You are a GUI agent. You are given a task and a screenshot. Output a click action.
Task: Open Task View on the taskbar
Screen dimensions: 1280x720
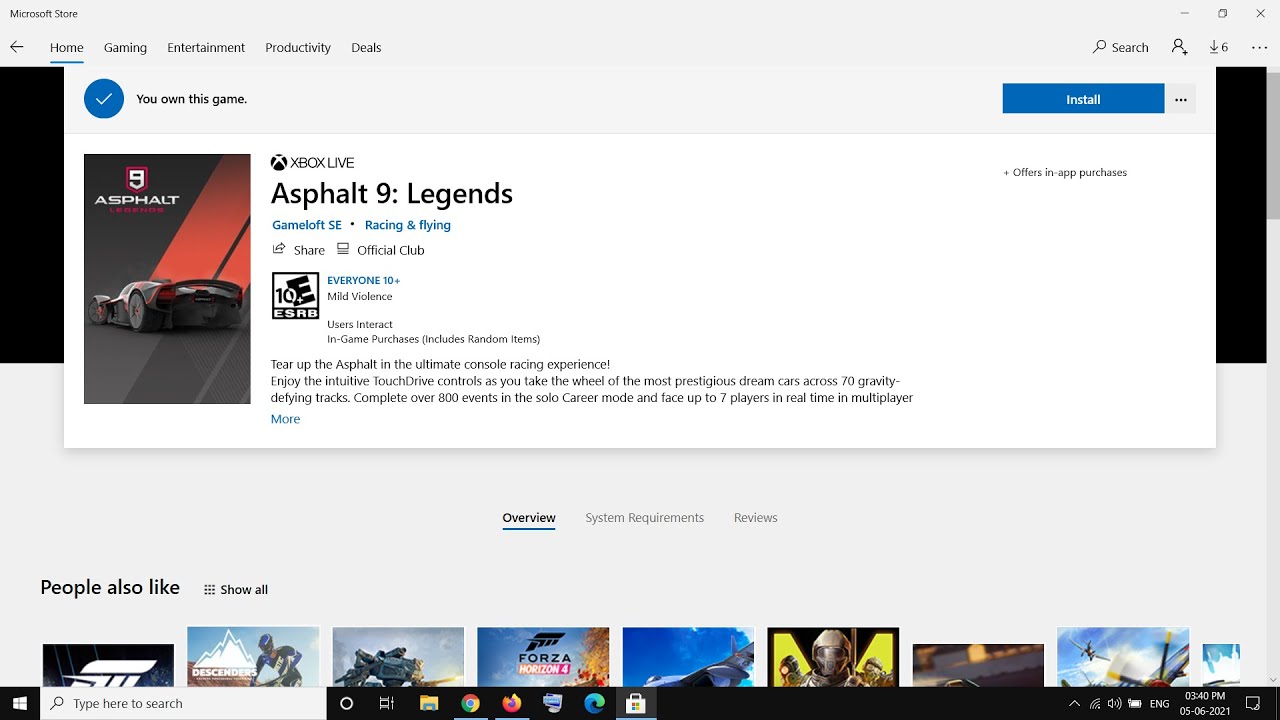pyautogui.click(x=387, y=704)
